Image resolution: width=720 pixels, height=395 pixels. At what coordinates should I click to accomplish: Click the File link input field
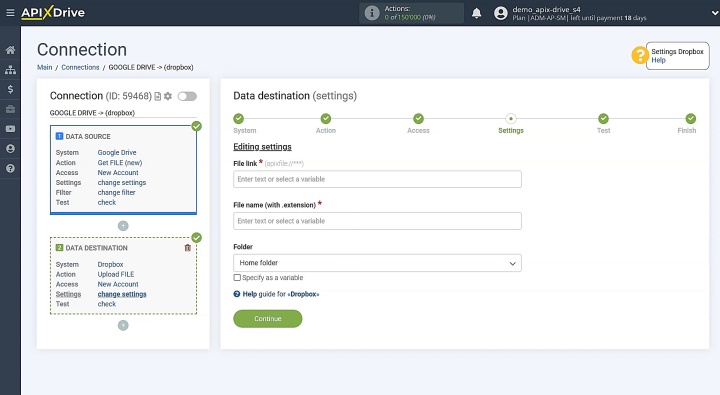(x=377, y=179)
